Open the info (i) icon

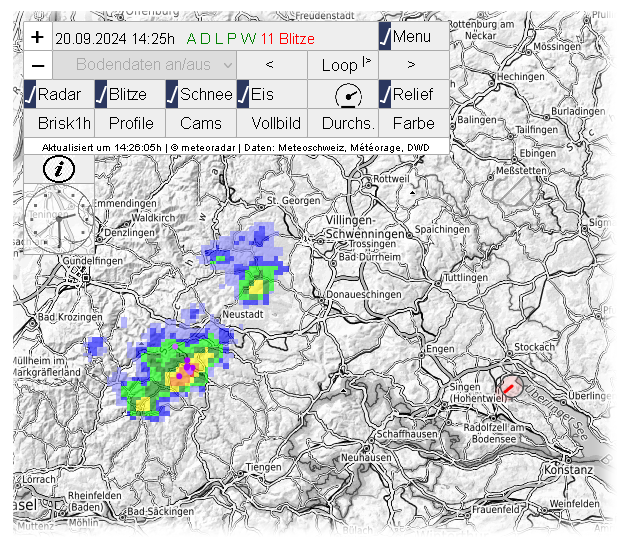(x=59, y=169)
